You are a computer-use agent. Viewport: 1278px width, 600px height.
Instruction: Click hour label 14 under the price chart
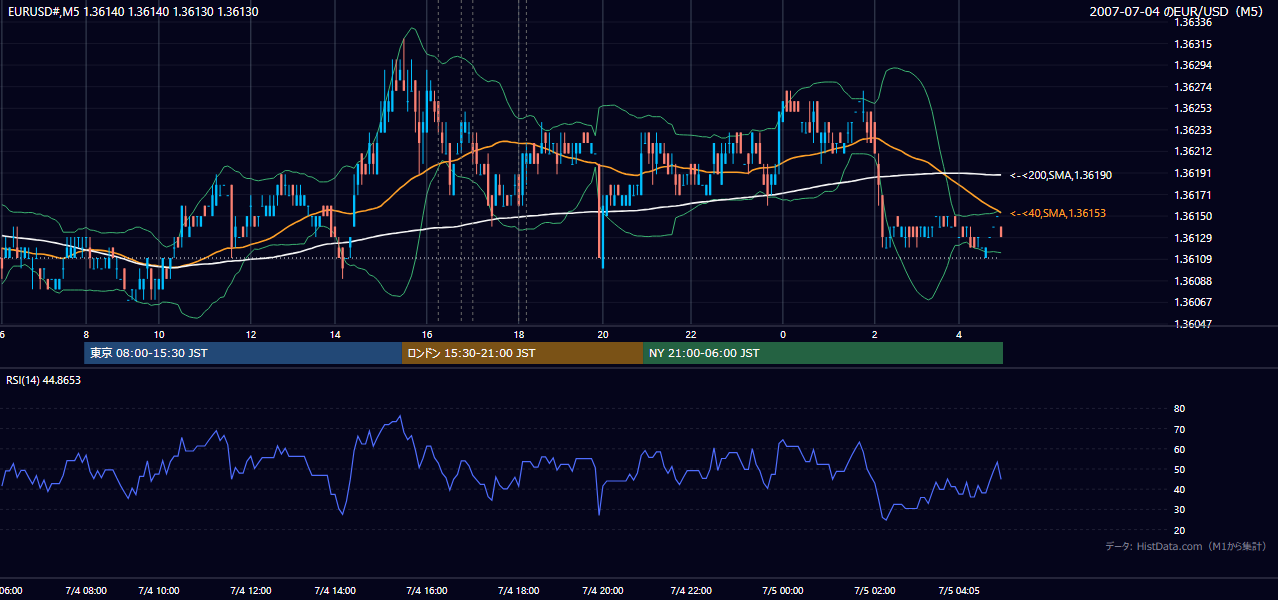(335, 334)
